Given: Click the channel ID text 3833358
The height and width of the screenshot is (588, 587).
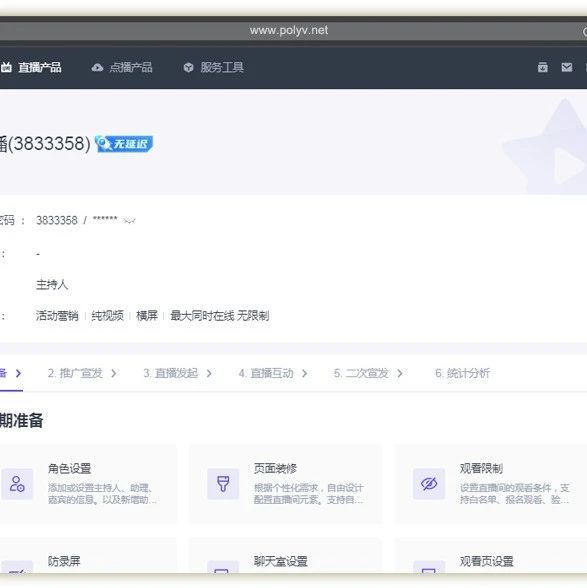Looking at the screenshot, I should (x=57, y=220).
